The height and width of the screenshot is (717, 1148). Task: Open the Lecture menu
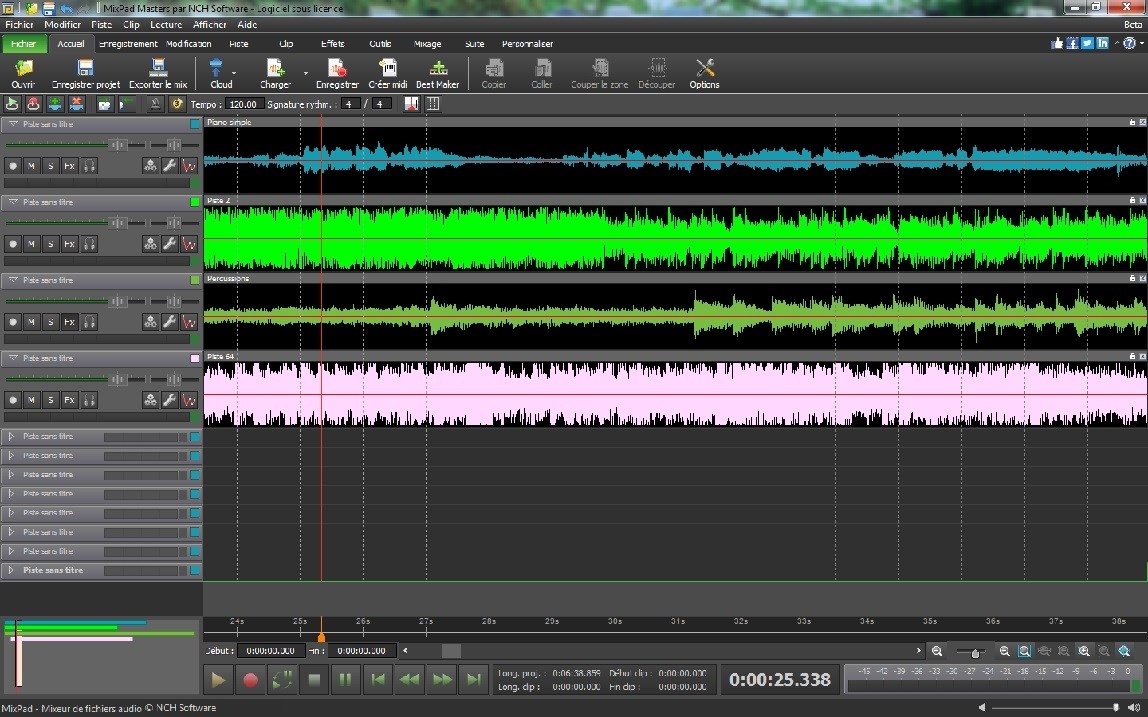[x=166, y=24]
